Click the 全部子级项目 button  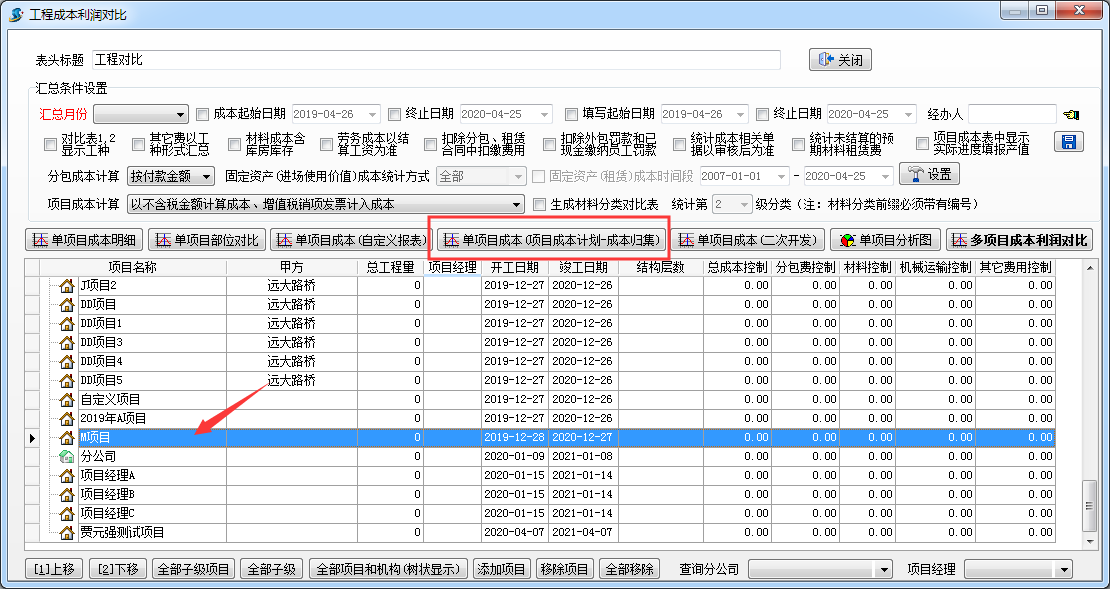[193, 569]
